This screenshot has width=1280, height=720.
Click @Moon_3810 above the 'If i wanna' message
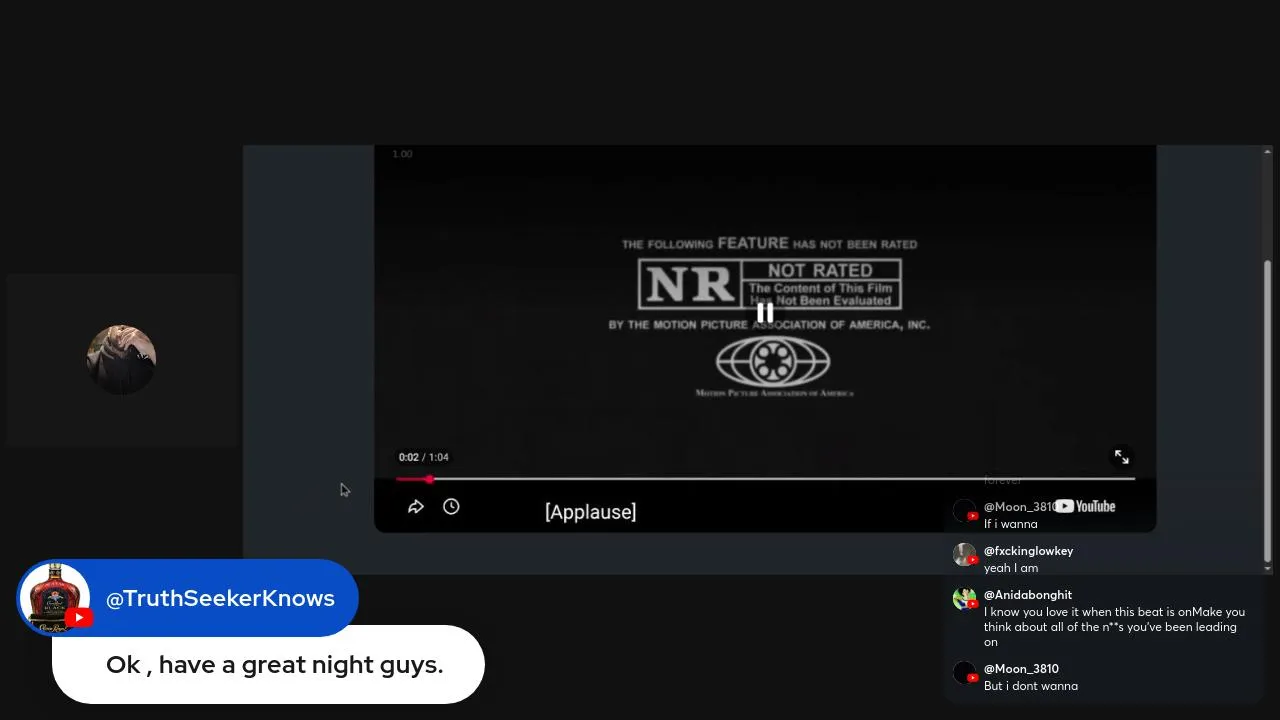[1018, 507]
